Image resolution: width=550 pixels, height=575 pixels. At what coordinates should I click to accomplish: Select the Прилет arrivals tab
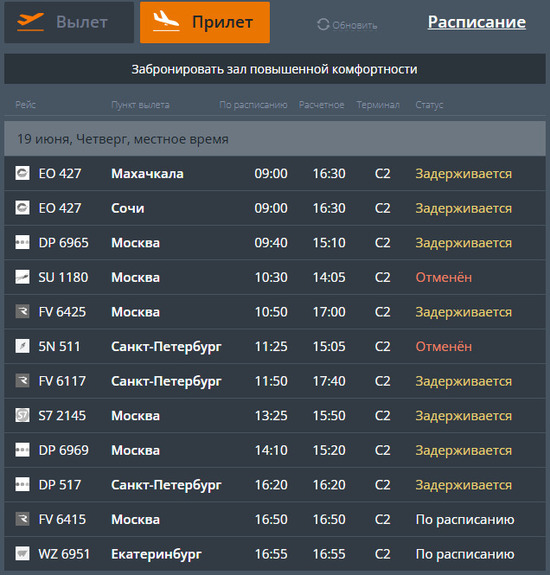pyautogui.click(x=205, y=22)
